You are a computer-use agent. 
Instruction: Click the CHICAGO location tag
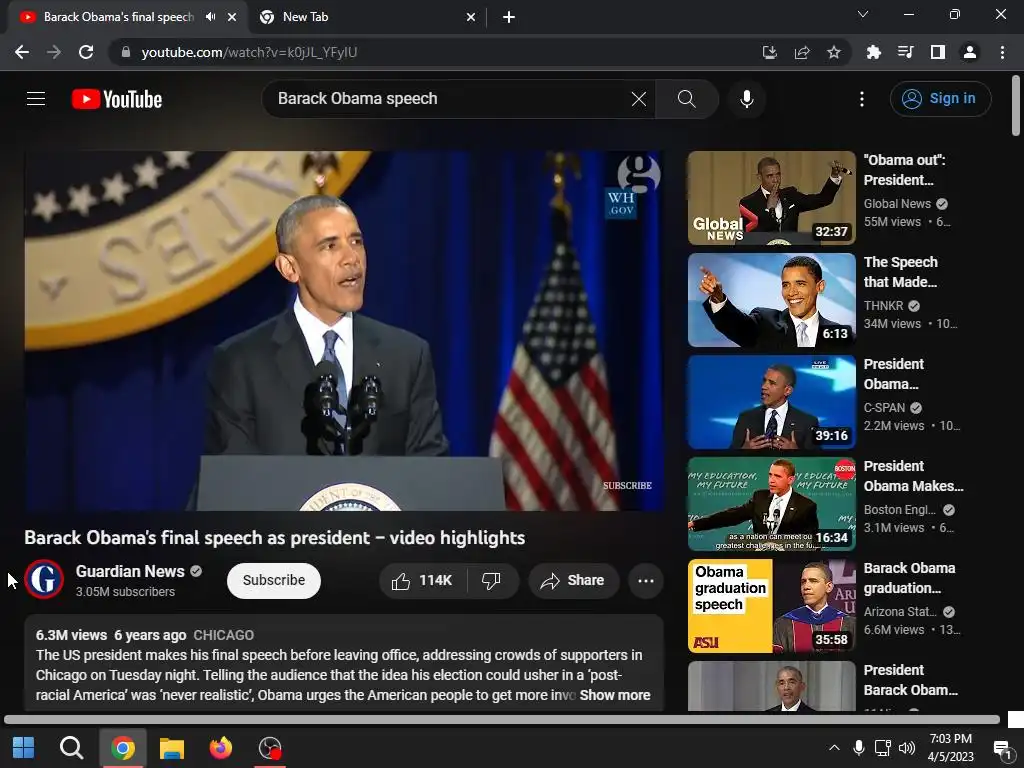click(x=223, y=635)
